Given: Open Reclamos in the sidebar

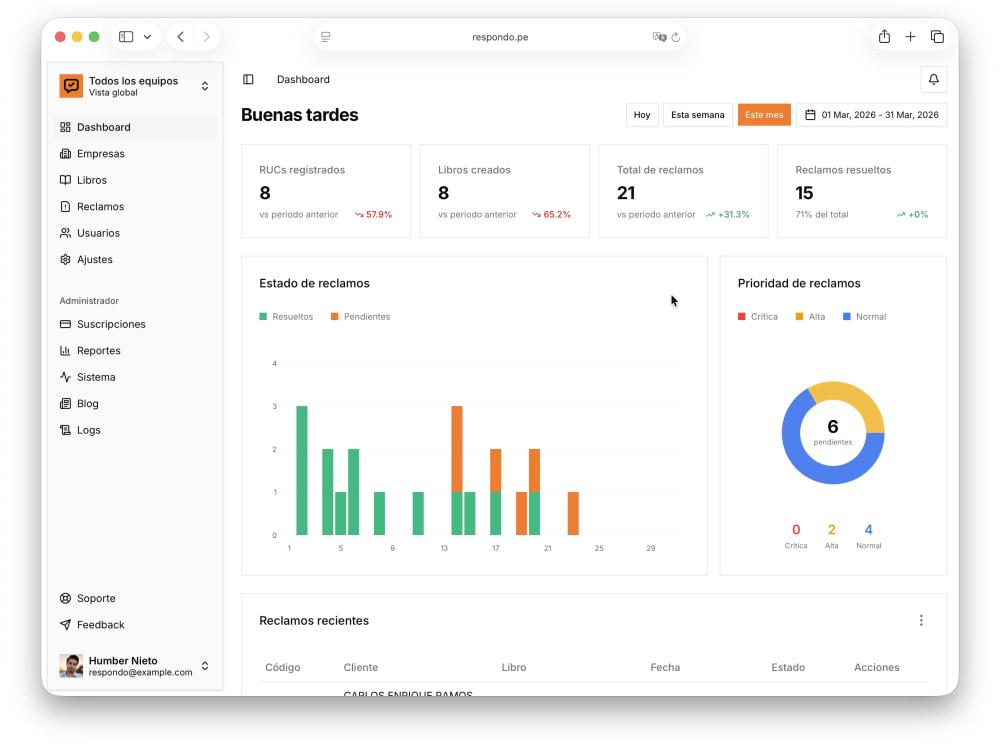Looking at the screenshot, I should tap(135, 207).
